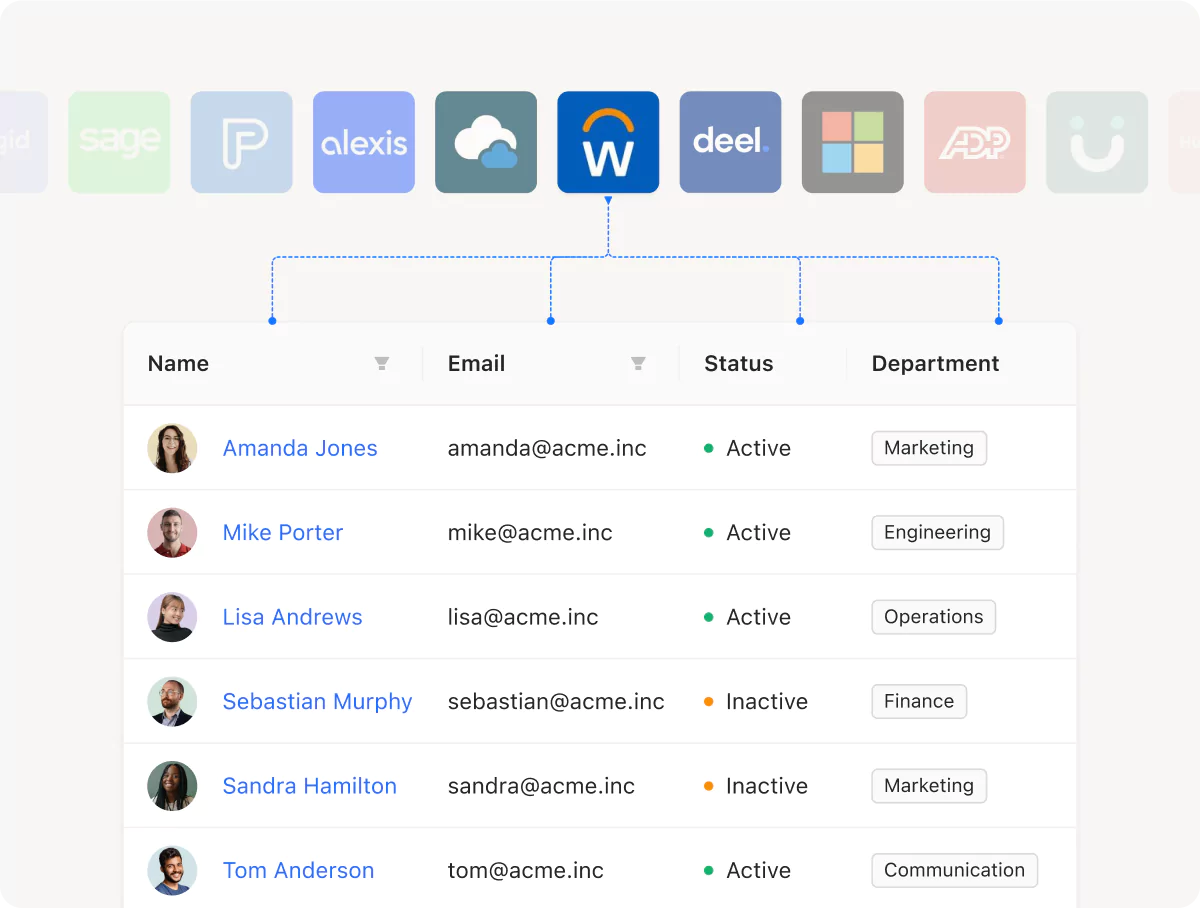Screen dimensions: 1200x908
Task: Select email mike@acme.inc
Action: [x=530, y=532]
